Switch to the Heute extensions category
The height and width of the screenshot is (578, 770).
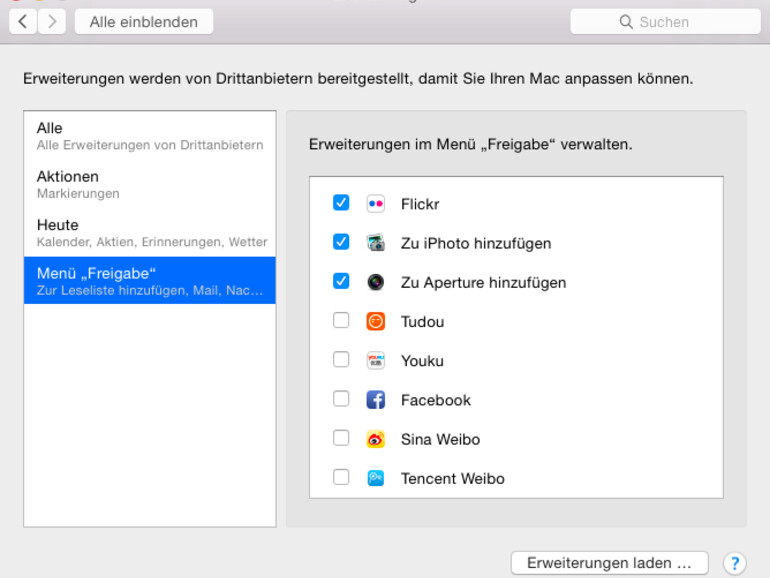point(150,232)
